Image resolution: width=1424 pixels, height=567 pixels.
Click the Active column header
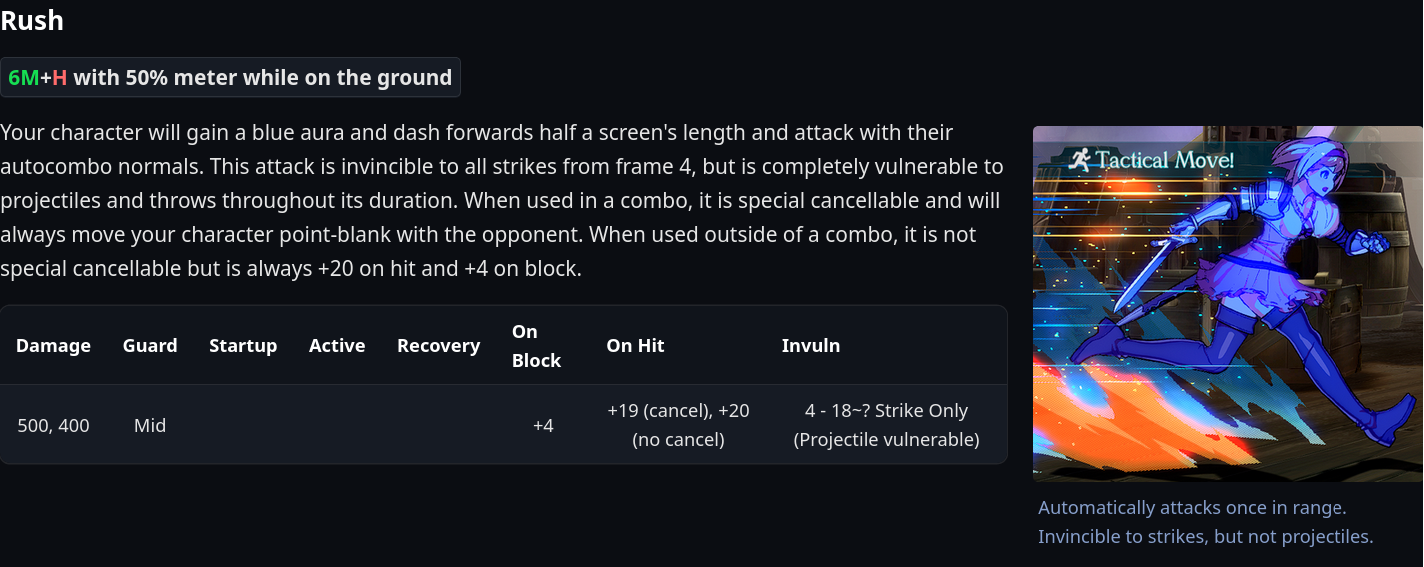click(x=337, y=346)
